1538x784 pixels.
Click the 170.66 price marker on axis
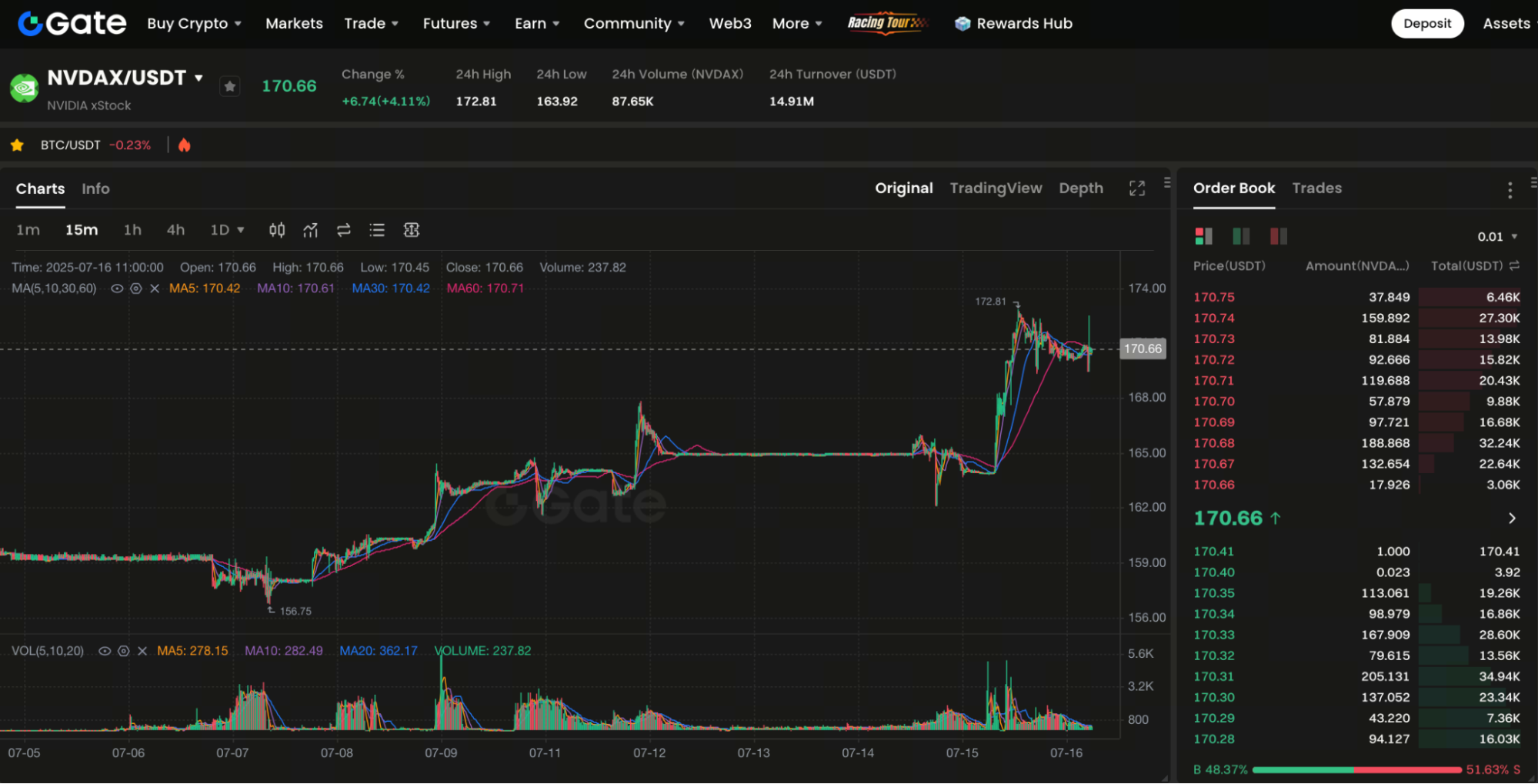coord(1143,349)
